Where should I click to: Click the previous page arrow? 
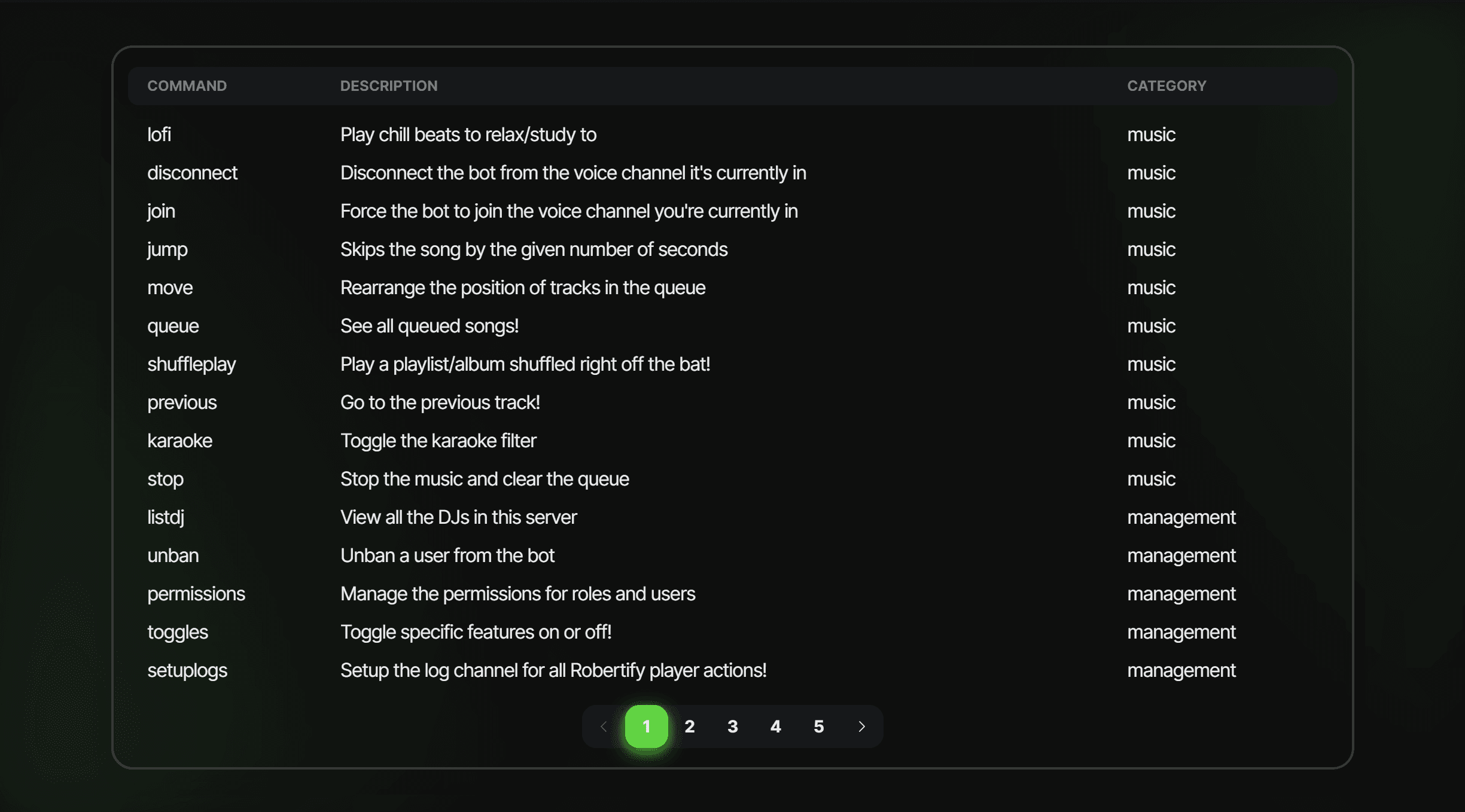(x=603, y=726)
